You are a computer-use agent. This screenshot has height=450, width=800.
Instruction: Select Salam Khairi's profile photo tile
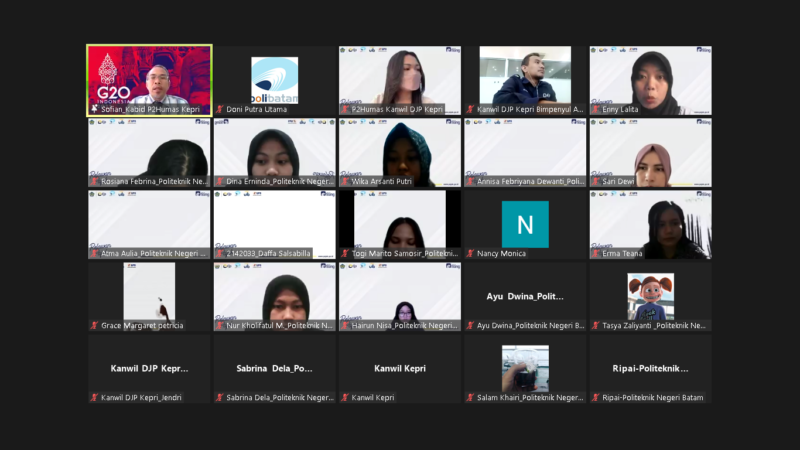(525, 367)
